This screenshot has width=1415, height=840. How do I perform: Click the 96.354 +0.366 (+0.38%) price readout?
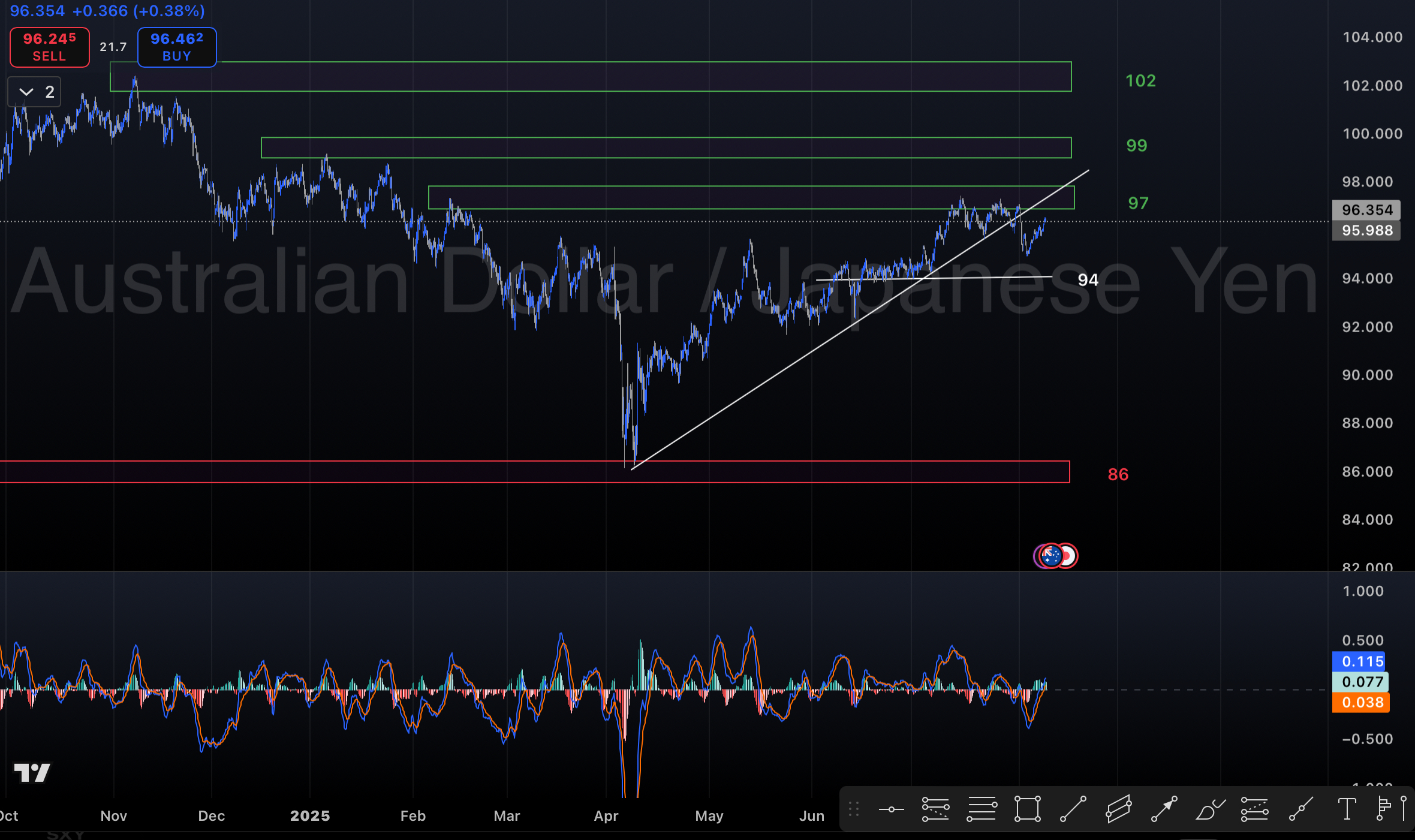(x=107, y=11)
